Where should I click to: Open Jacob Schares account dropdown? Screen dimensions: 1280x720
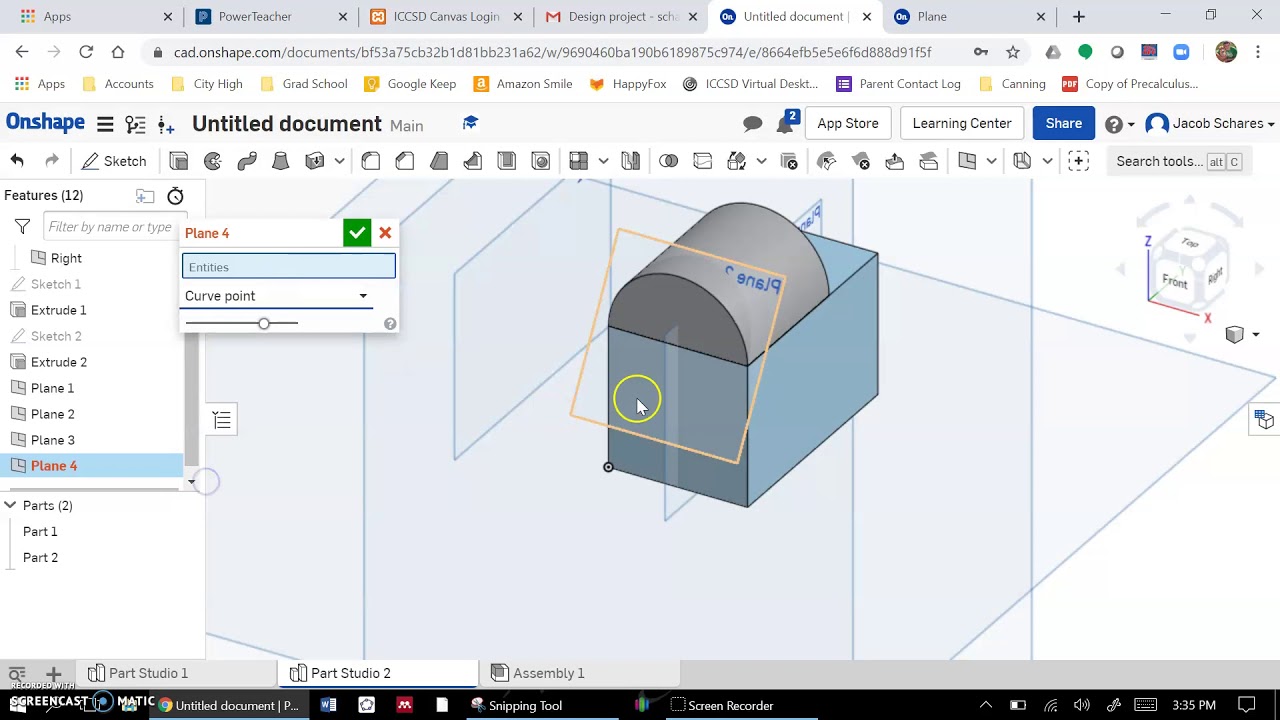point(1210,124)
